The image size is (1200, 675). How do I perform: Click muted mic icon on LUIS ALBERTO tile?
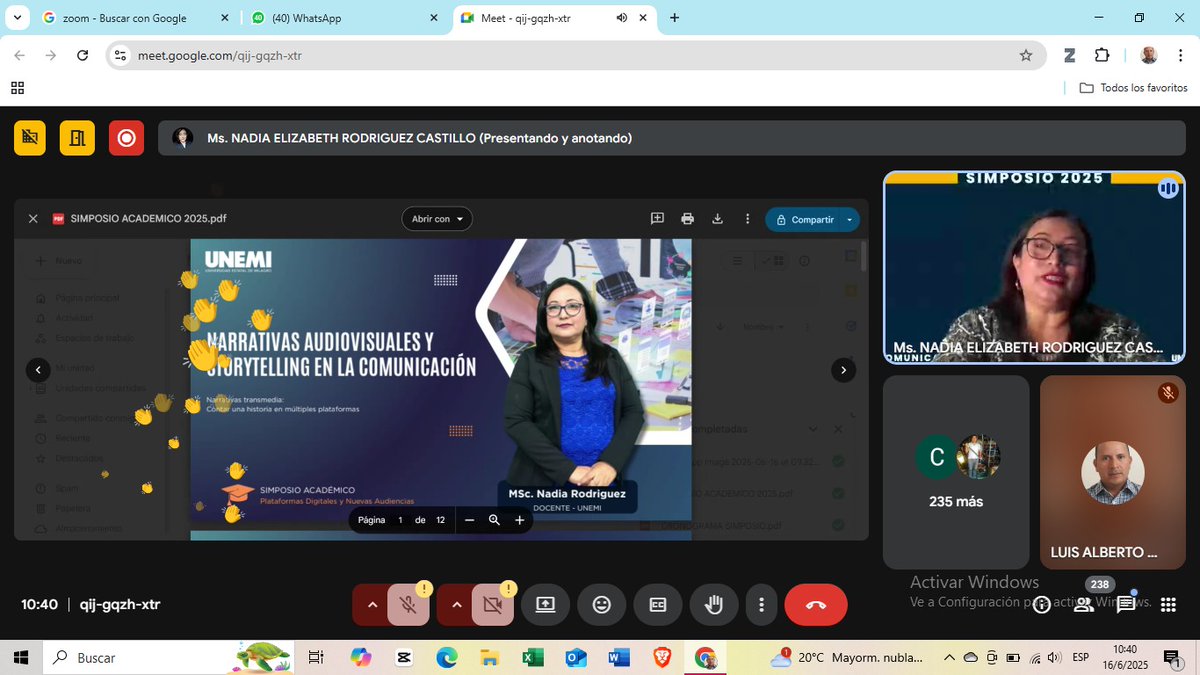pos(1168,393)
